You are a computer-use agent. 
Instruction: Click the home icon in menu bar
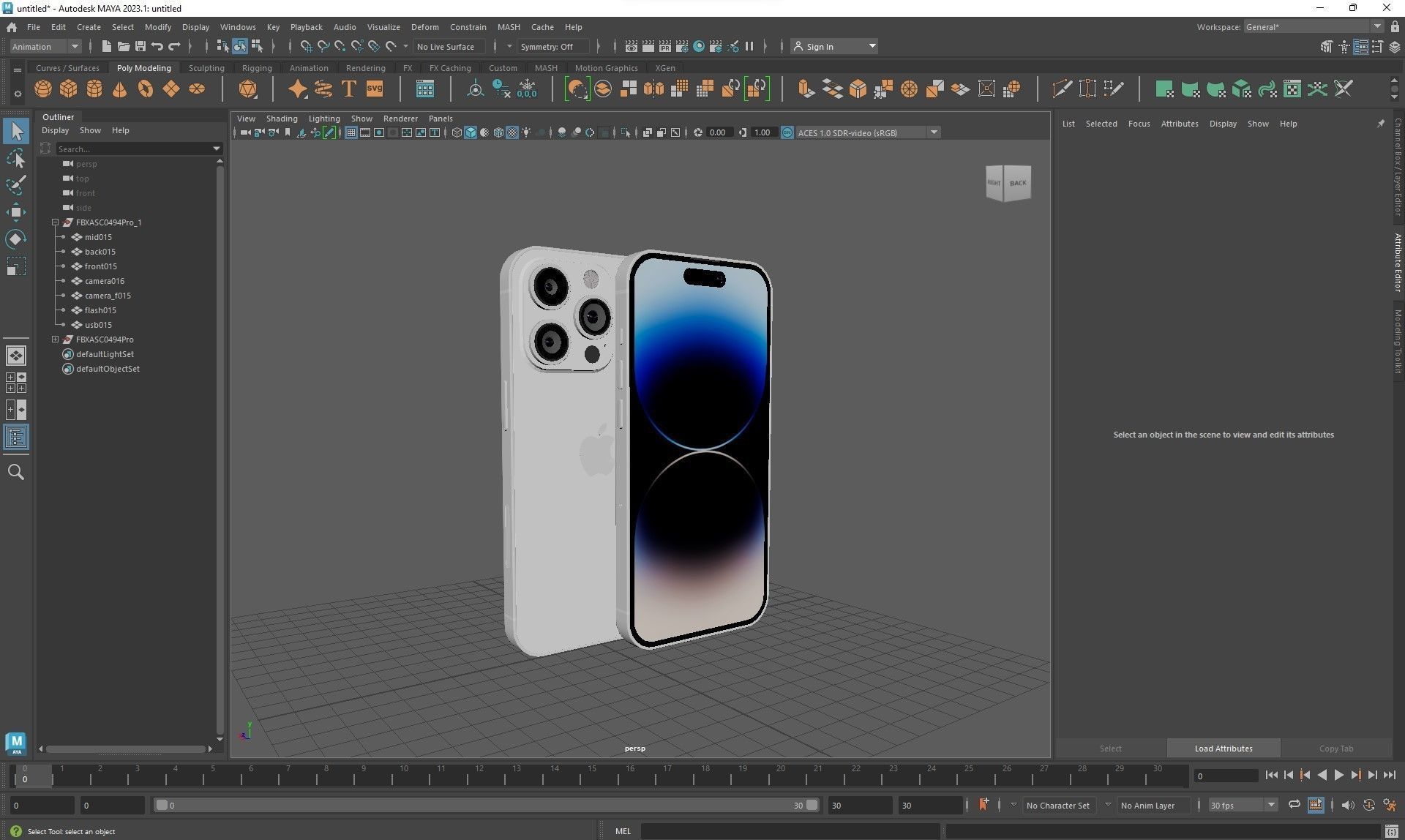coord(12,27)
